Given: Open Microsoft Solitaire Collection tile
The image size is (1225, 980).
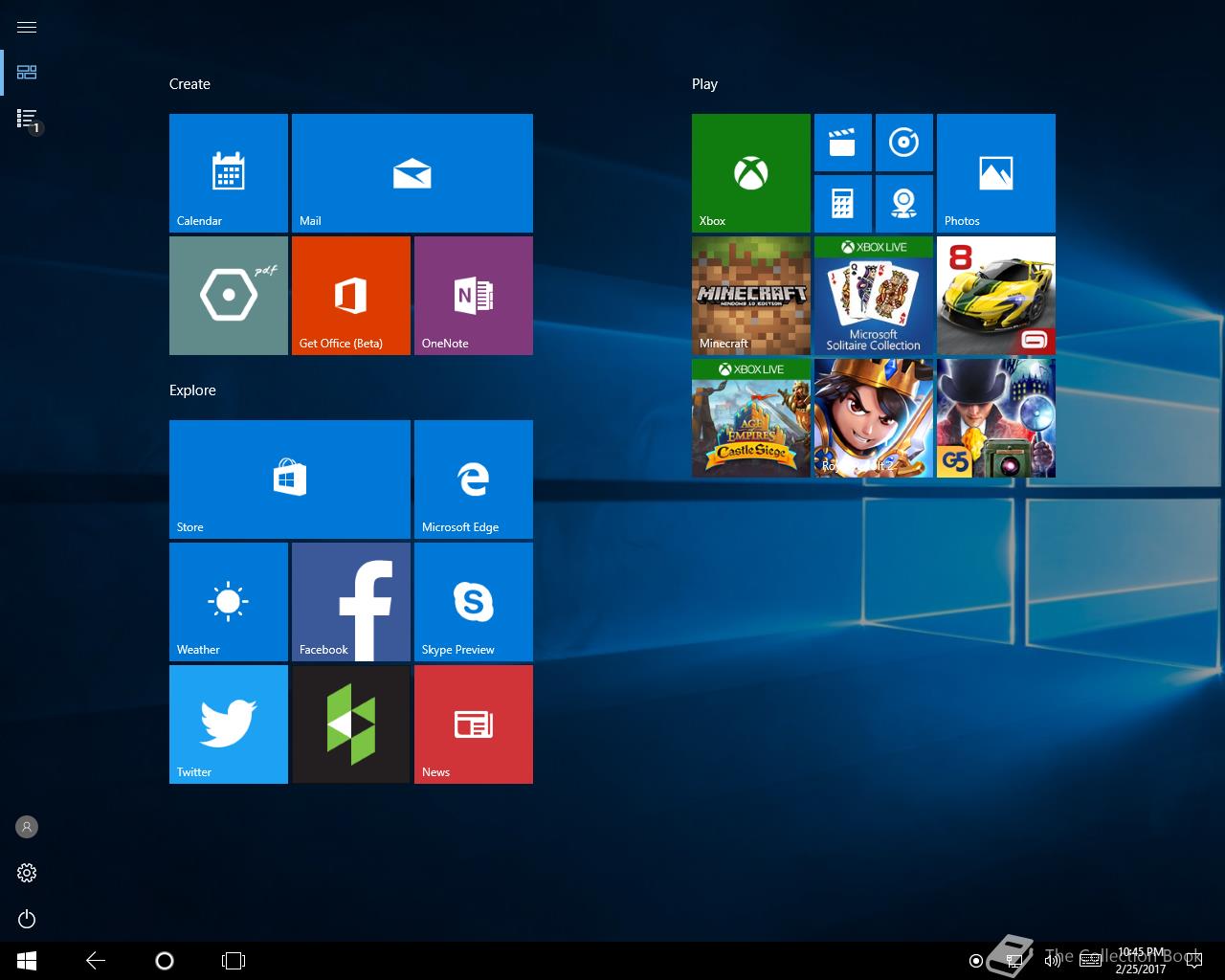Looking at the screenshot, I should coord(873,295).
